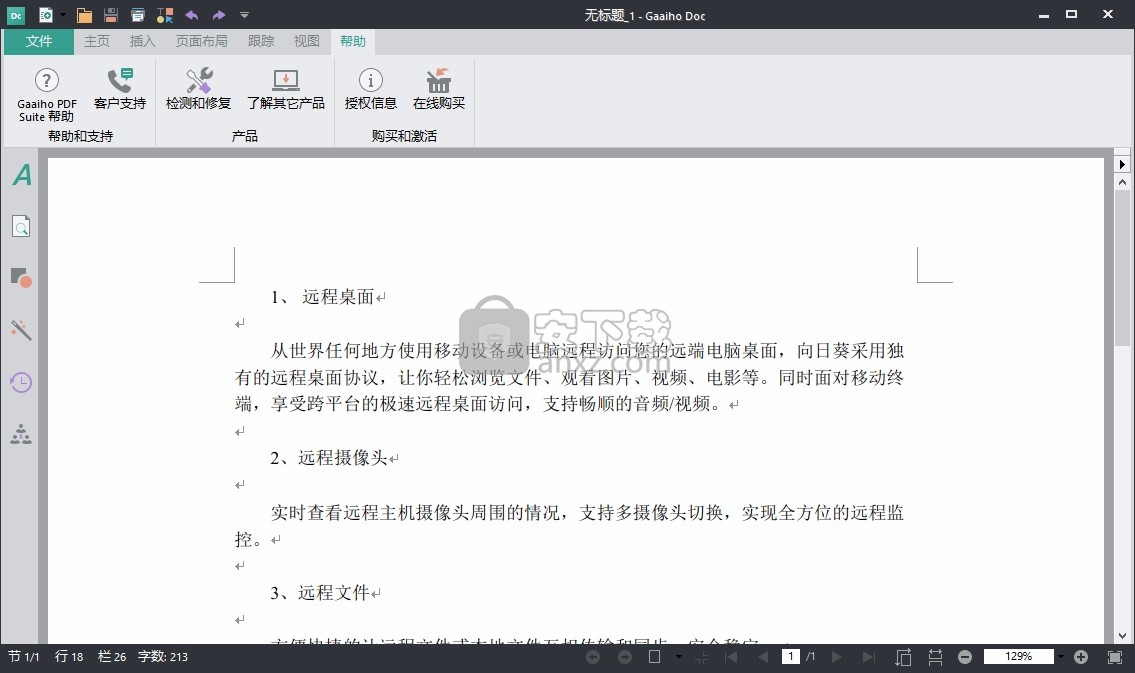Click the 行 18 line indicator
1135x673 pixels.
[x=69, y=657]
